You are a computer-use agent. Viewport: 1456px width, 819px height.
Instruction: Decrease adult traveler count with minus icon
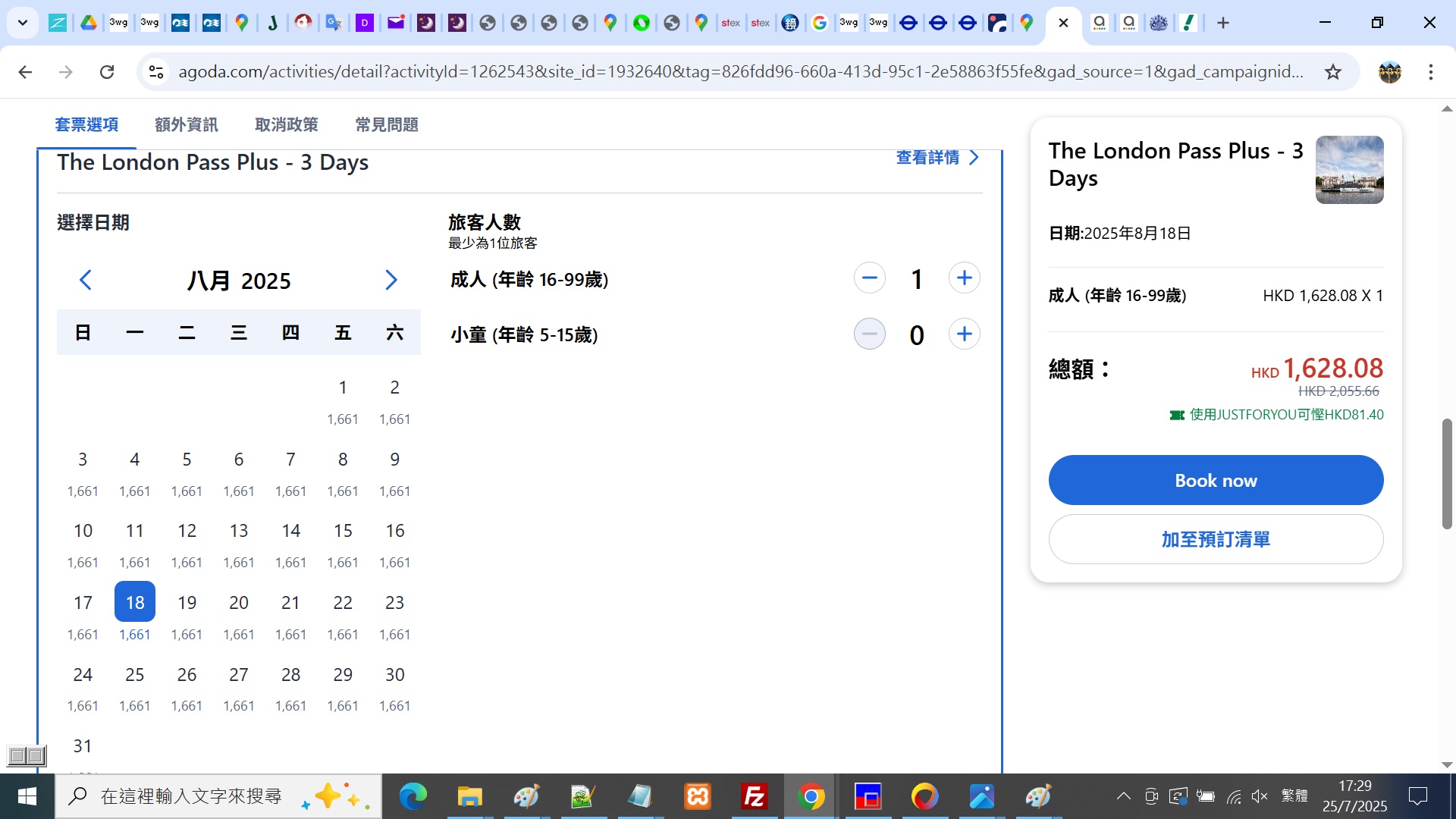(869, 278)
